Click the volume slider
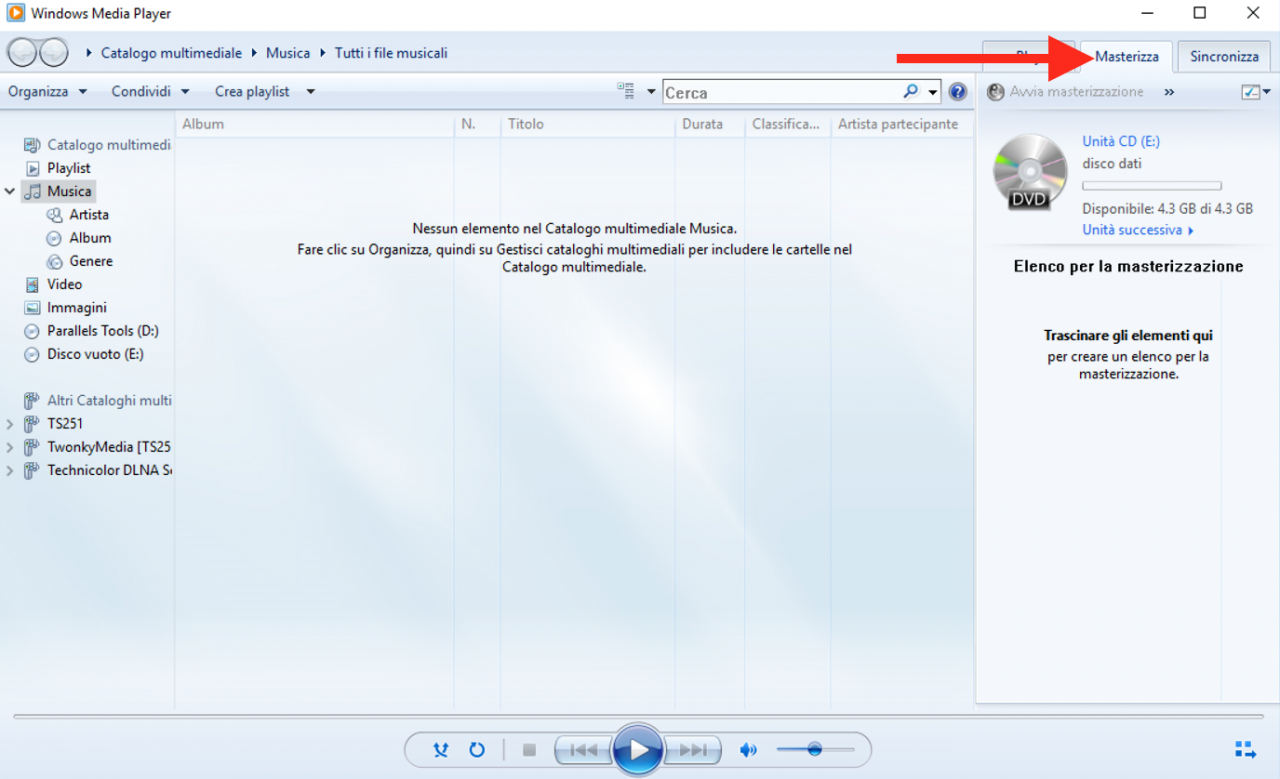This screenshot has height=779, width=1280. pyautogui.click(x=815, y=749)
